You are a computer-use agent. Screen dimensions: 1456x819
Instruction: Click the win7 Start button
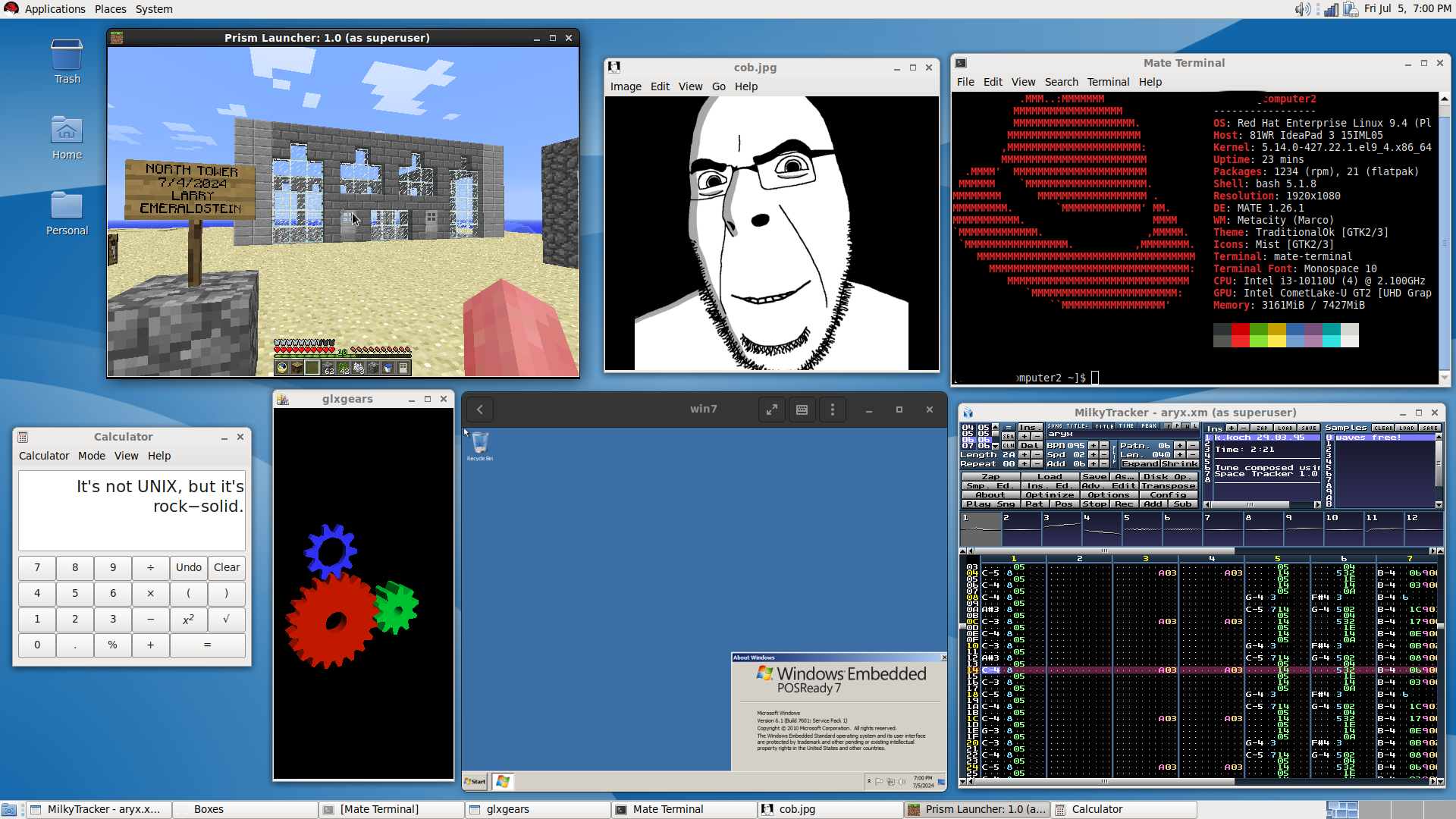[475, 781]
